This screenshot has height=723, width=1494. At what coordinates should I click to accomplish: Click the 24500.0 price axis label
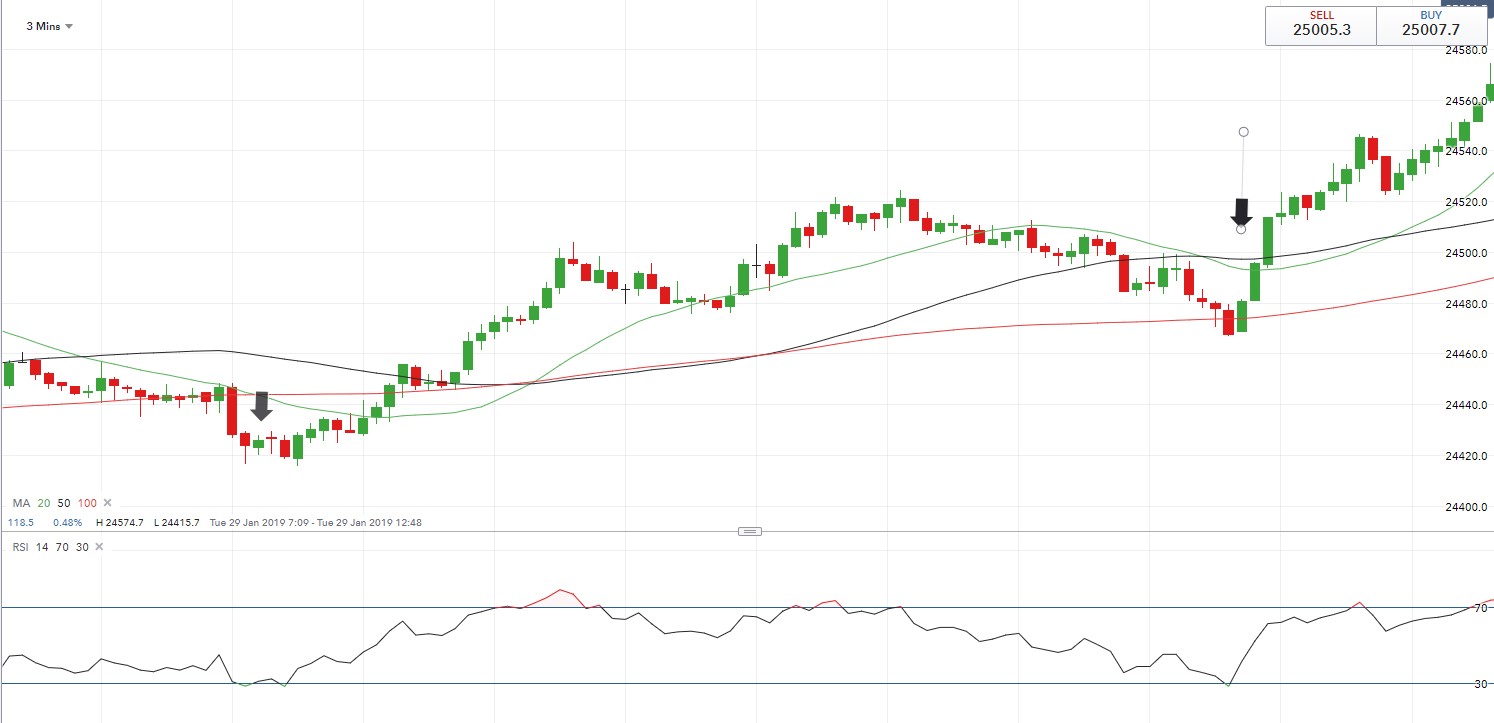click(1468, 253)
